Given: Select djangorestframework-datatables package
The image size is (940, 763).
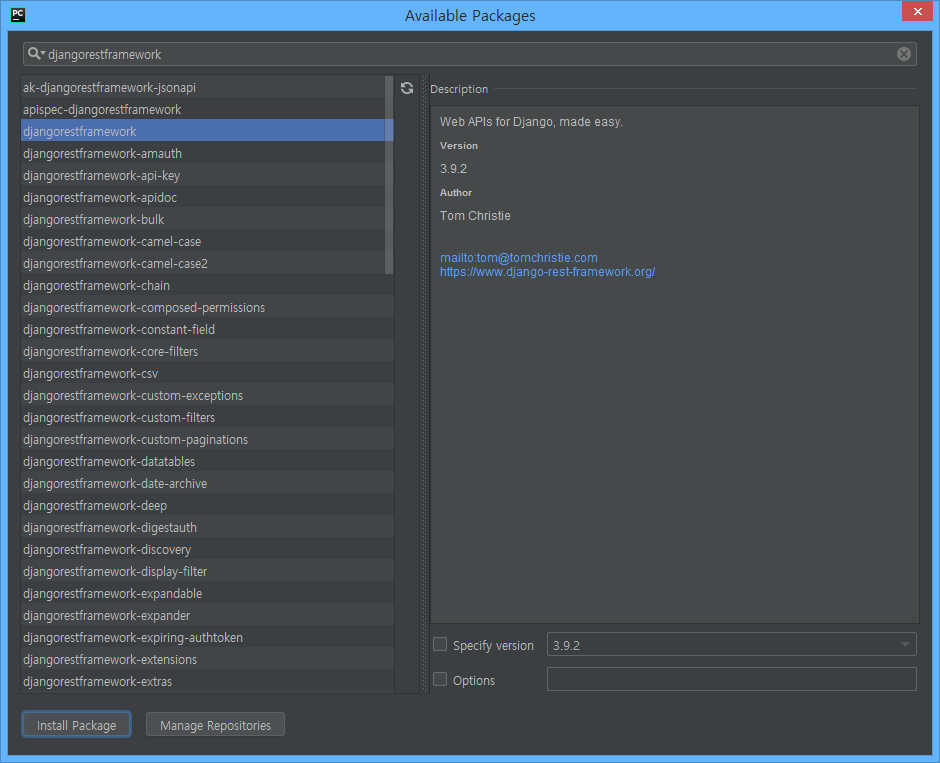Looking at the screenshot, I should (x=207, y=462).
